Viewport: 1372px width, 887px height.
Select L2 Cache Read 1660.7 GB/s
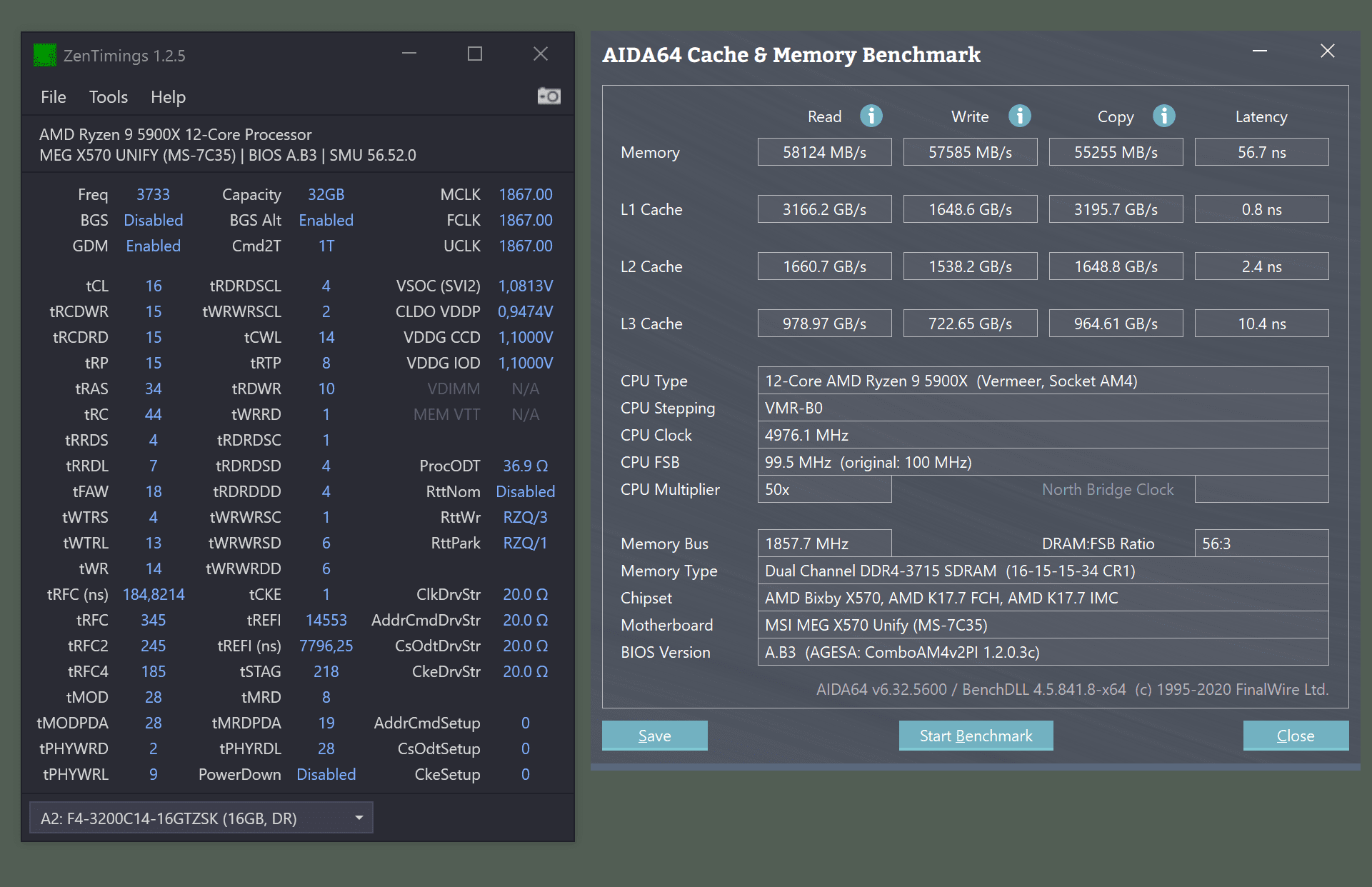tap(824, 266)
